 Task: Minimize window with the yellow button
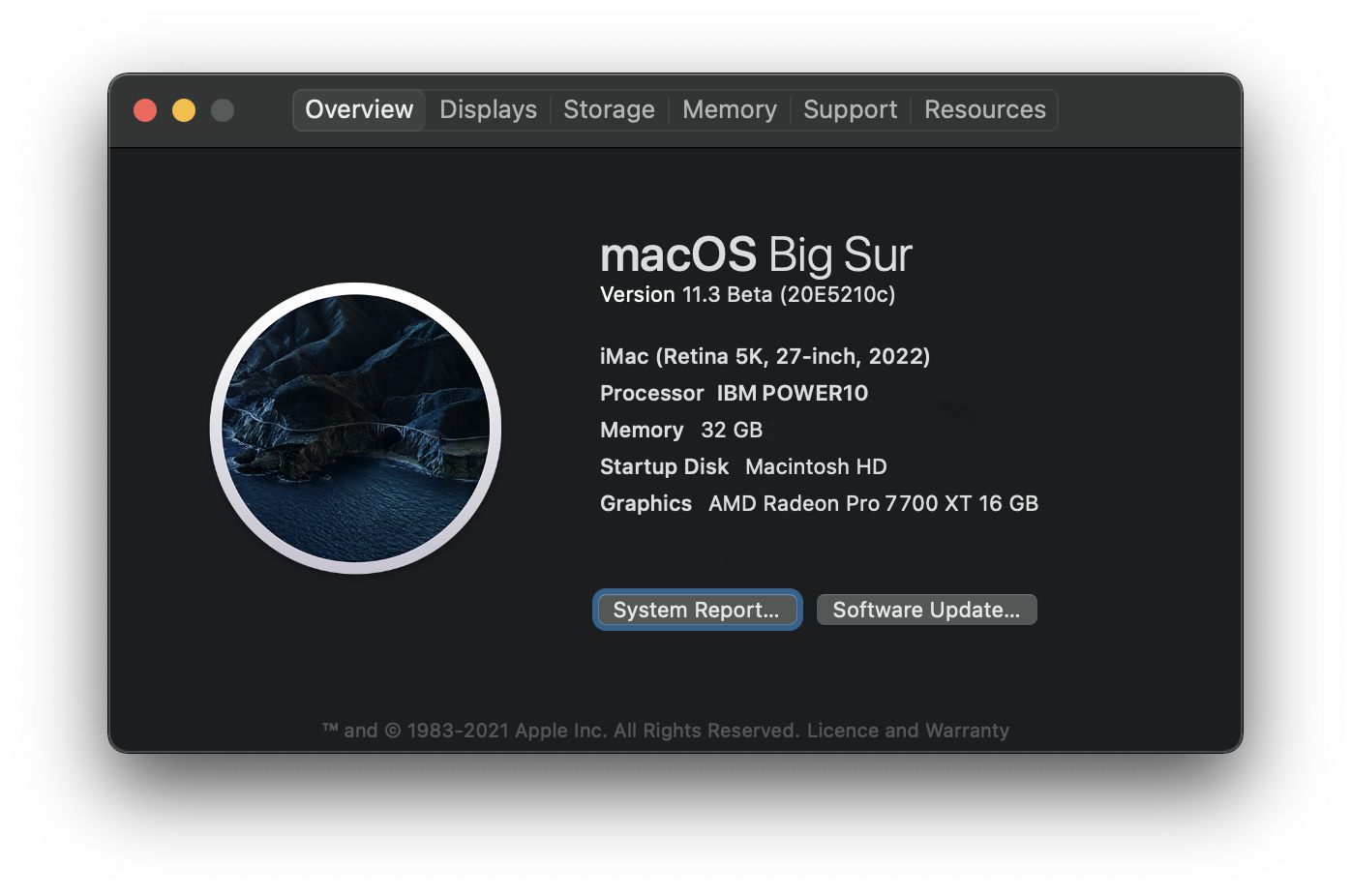click(x=184, y=110)
